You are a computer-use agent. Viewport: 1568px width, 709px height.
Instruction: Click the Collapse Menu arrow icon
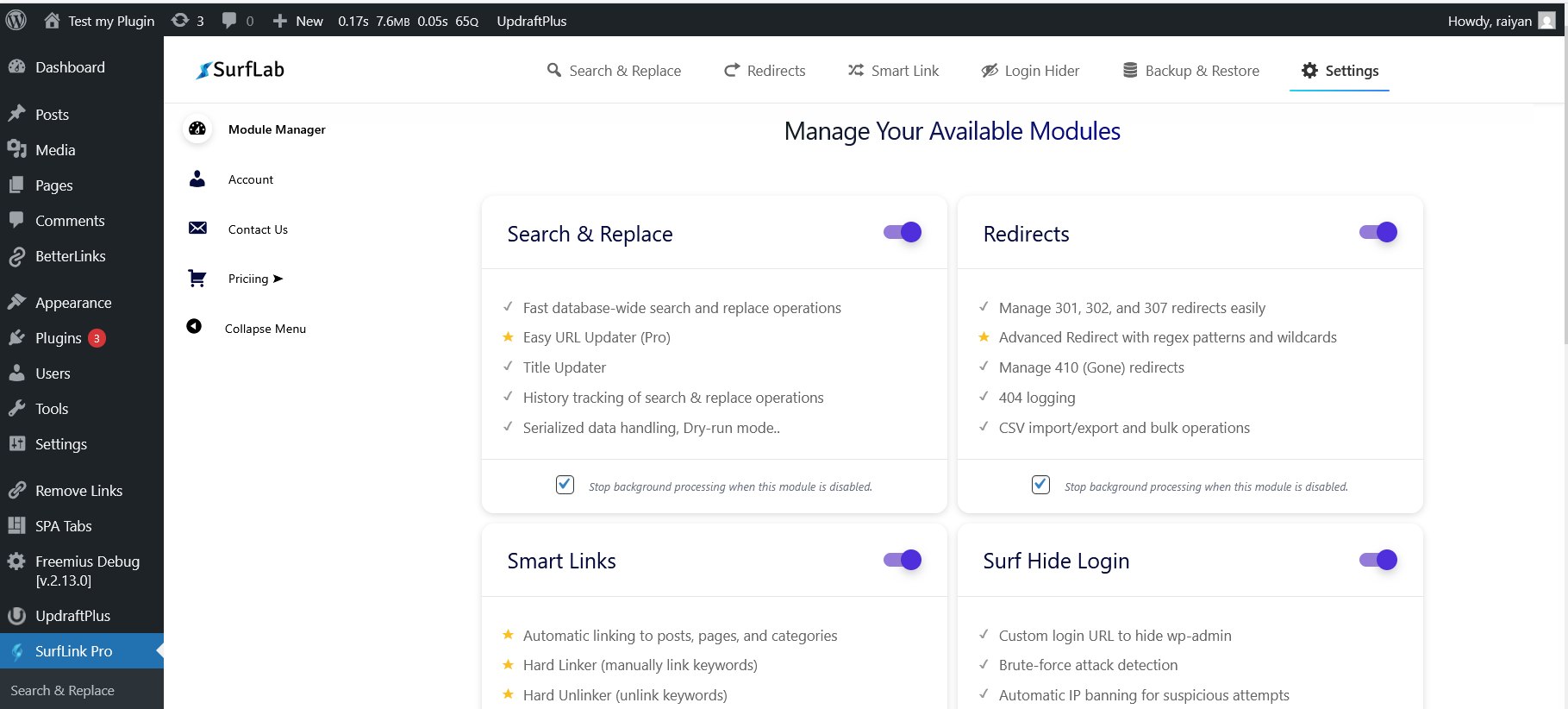tap(194, 326)
